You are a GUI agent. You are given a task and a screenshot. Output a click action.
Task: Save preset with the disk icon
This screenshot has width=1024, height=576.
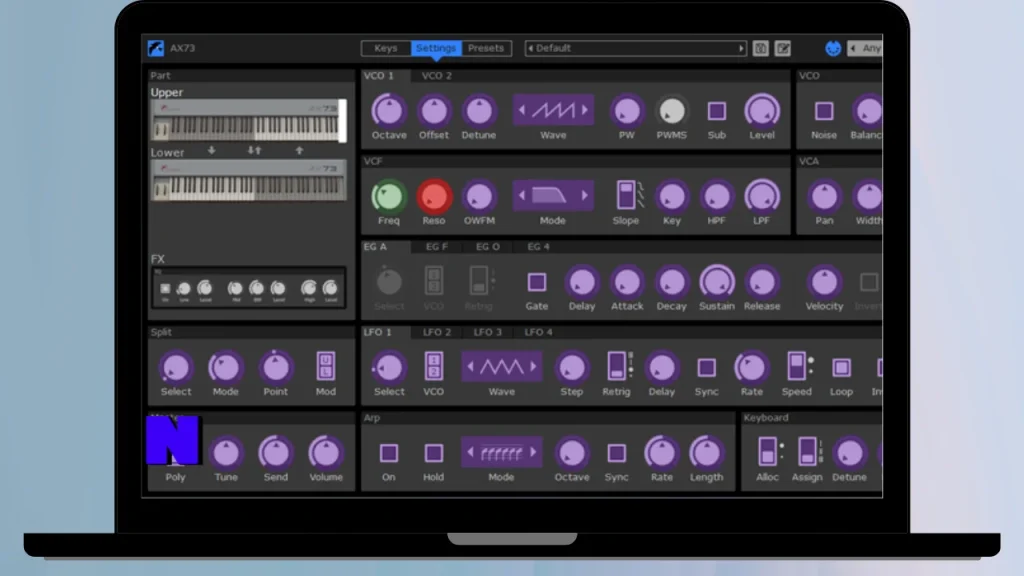coord(760,48)
